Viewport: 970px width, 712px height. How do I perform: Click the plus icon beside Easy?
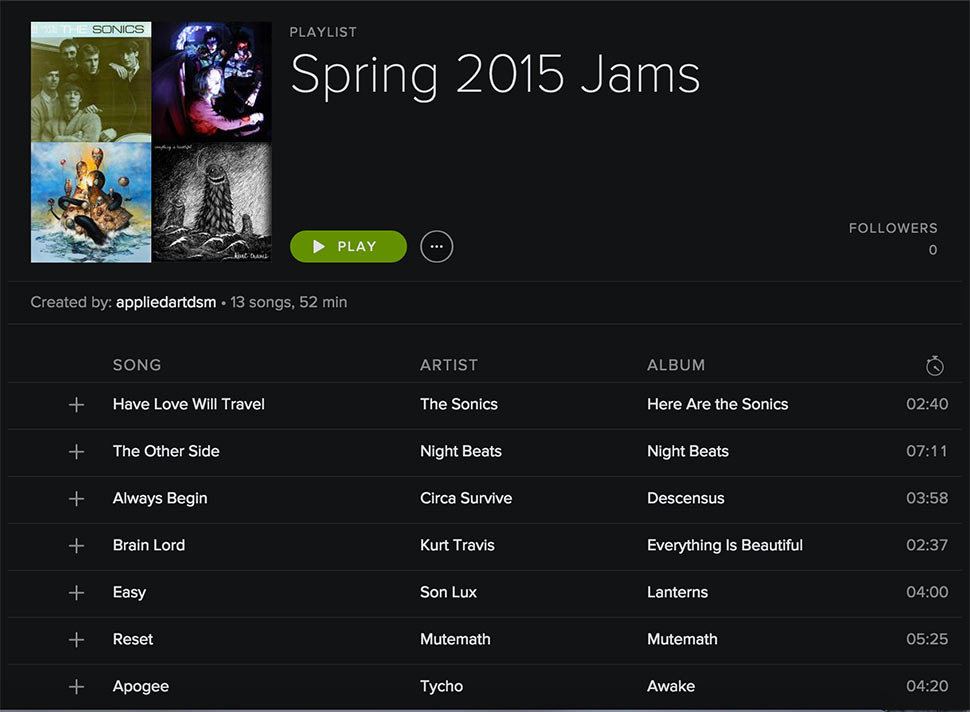point(76,593)
